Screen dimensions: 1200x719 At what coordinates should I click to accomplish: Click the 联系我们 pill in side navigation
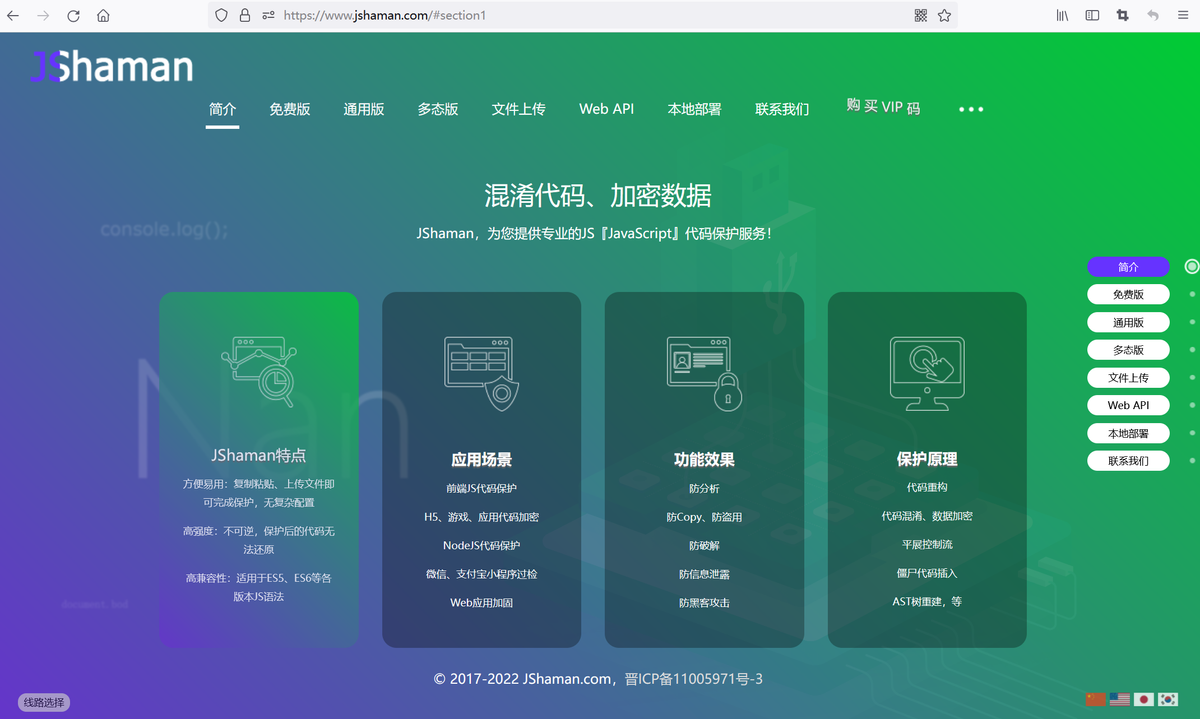(x=1128, y=461)
